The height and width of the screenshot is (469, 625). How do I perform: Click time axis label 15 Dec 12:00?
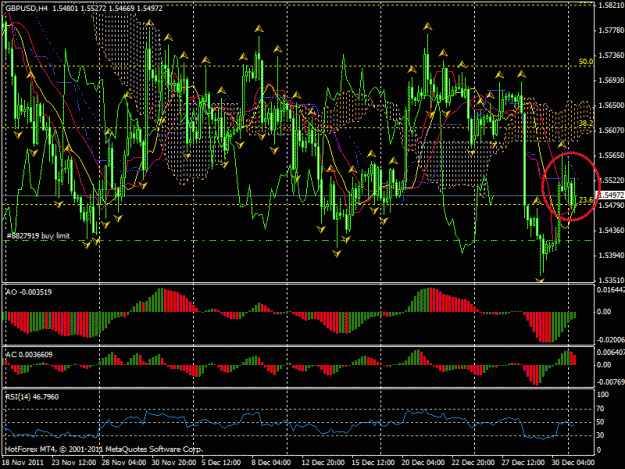click(x=373, y=463)
